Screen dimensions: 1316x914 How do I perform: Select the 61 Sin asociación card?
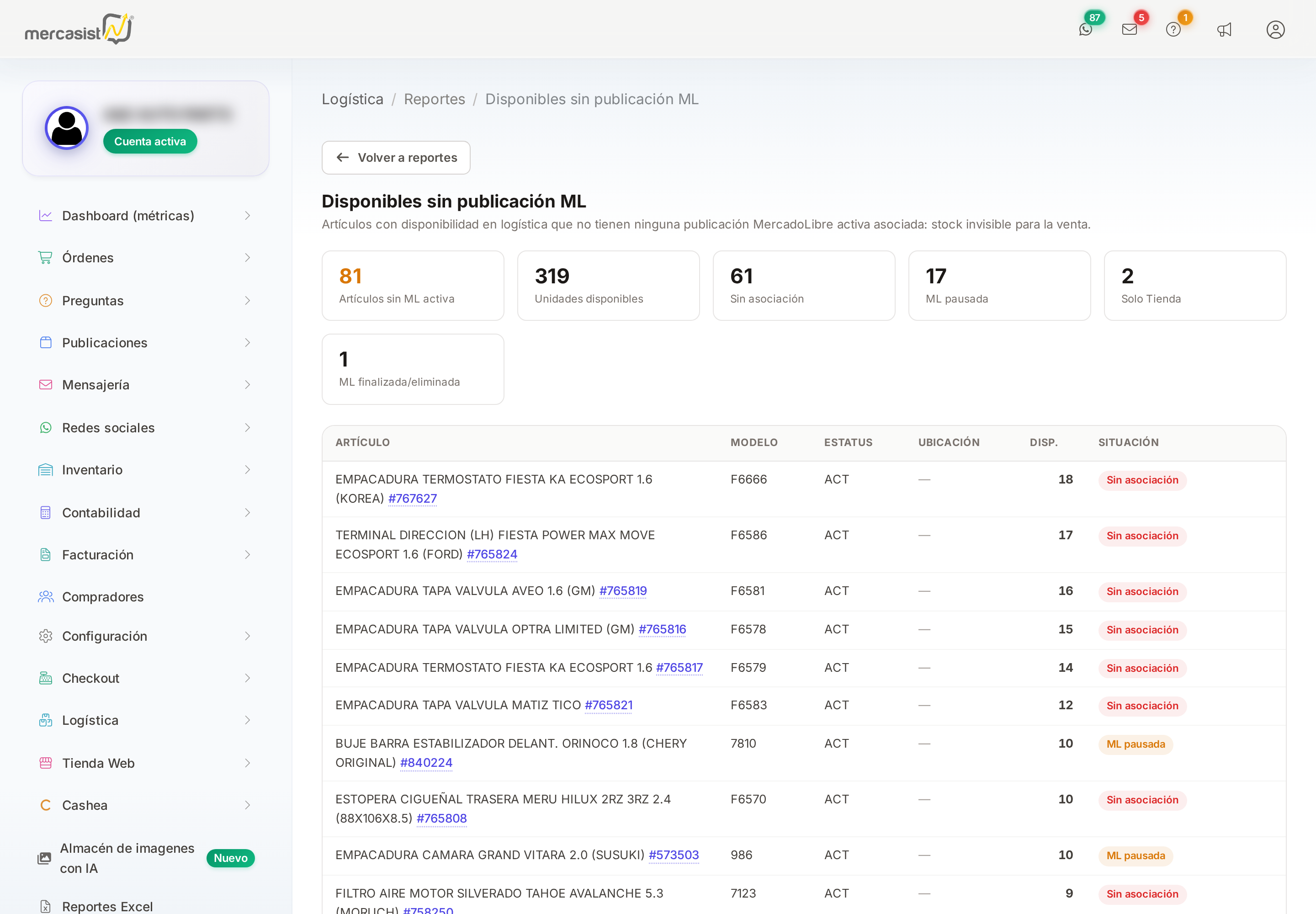click(x=803, y=286)
